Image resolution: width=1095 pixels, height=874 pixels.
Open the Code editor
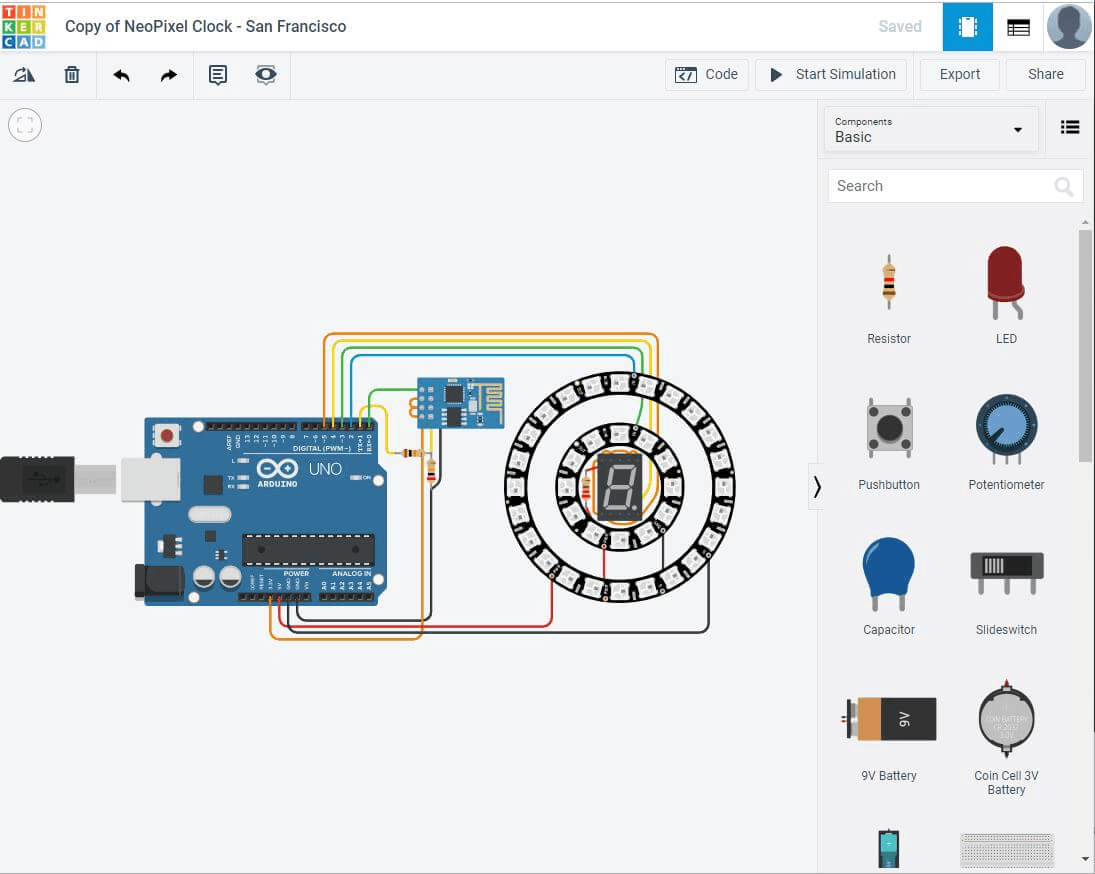point(707,74)
